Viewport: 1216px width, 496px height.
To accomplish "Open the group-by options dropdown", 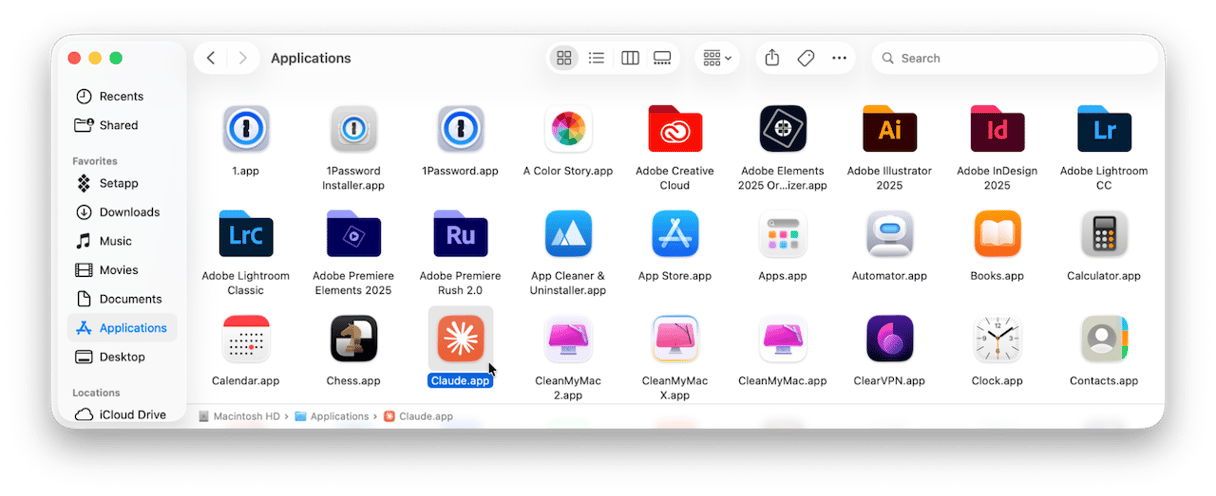I will pyautogui.click(x=717, y=58).
